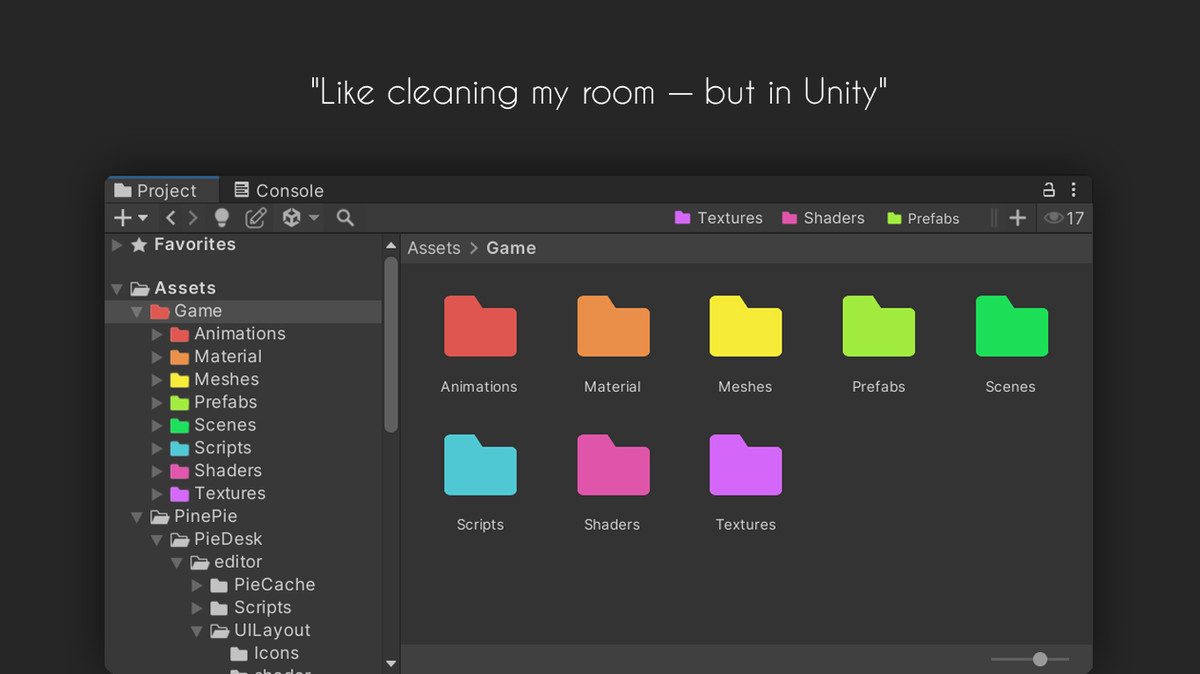Image resolution: width=1200 pixels, height=674 pixels.
Task: Select the green Scenes folder thumbnail
Action: [1012, 327]
